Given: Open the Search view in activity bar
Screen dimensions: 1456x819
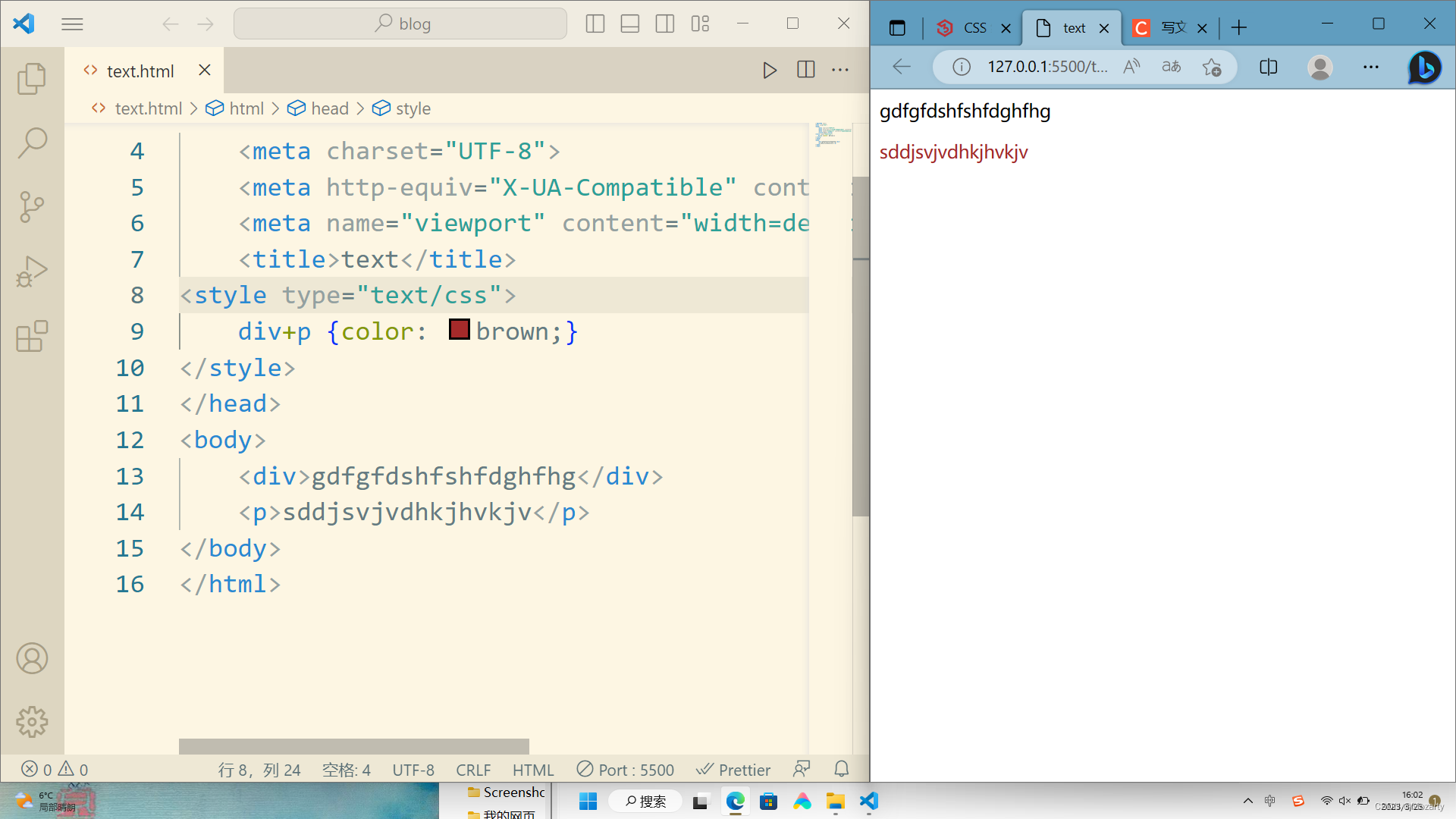Looking at the screenshot, I should [32, 143].
